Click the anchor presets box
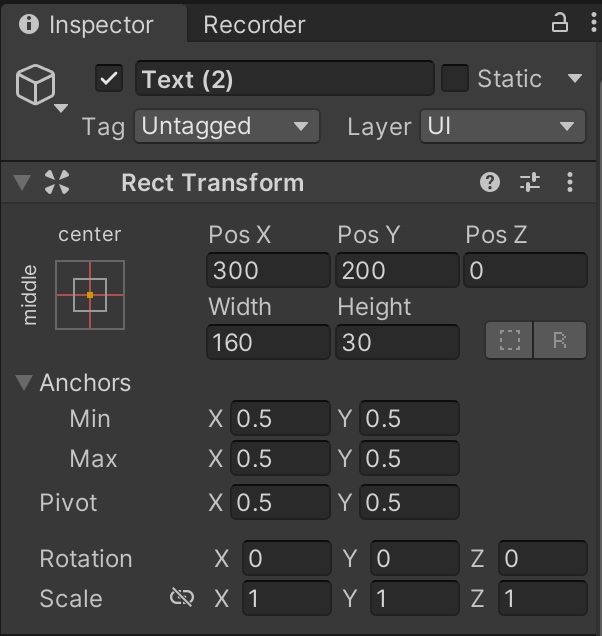 click(90, 295)
